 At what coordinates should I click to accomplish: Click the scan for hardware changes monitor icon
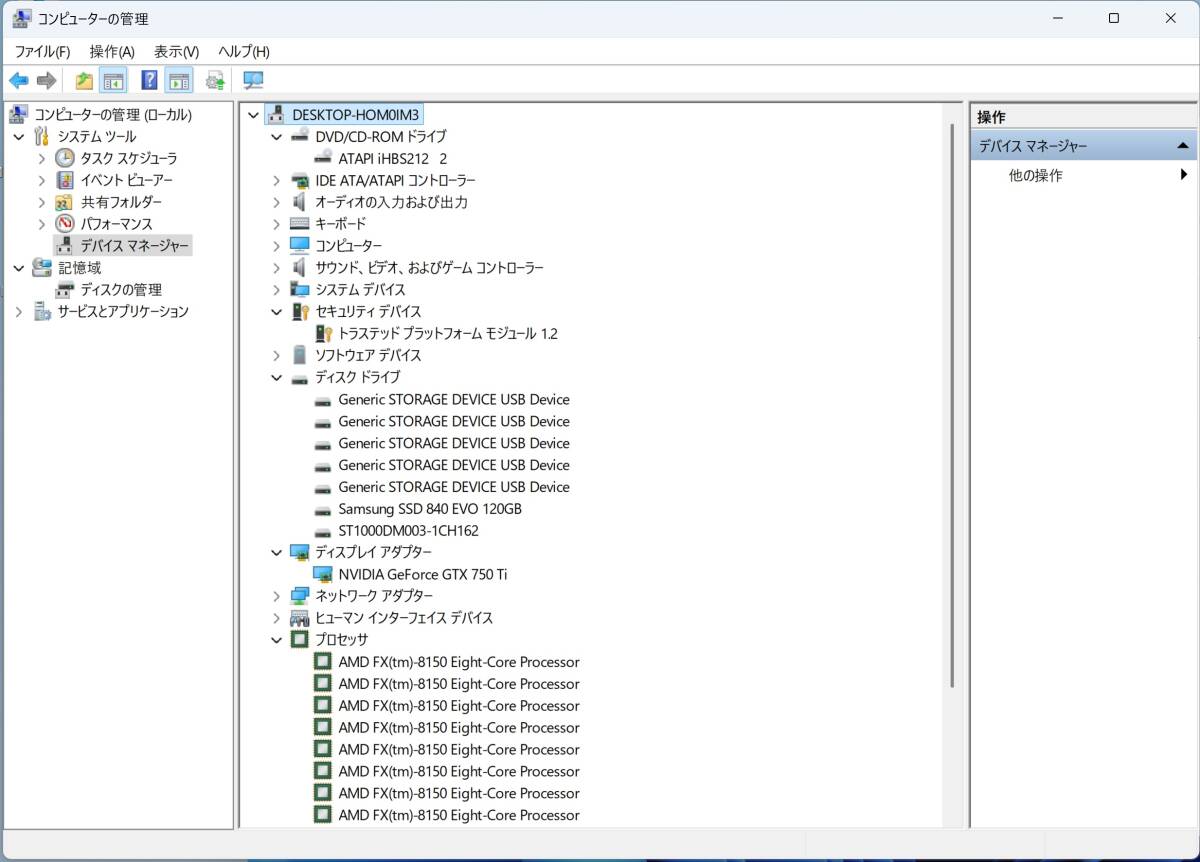pyautogui.click(x=253, y=81)
